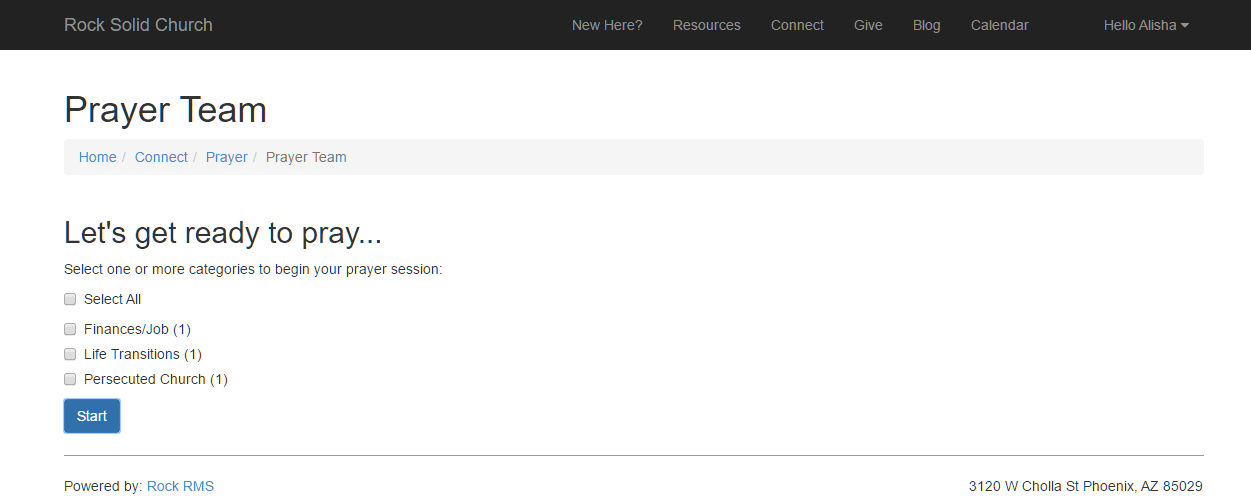Click the Rock Solid Church brand link

coord(138,25)
